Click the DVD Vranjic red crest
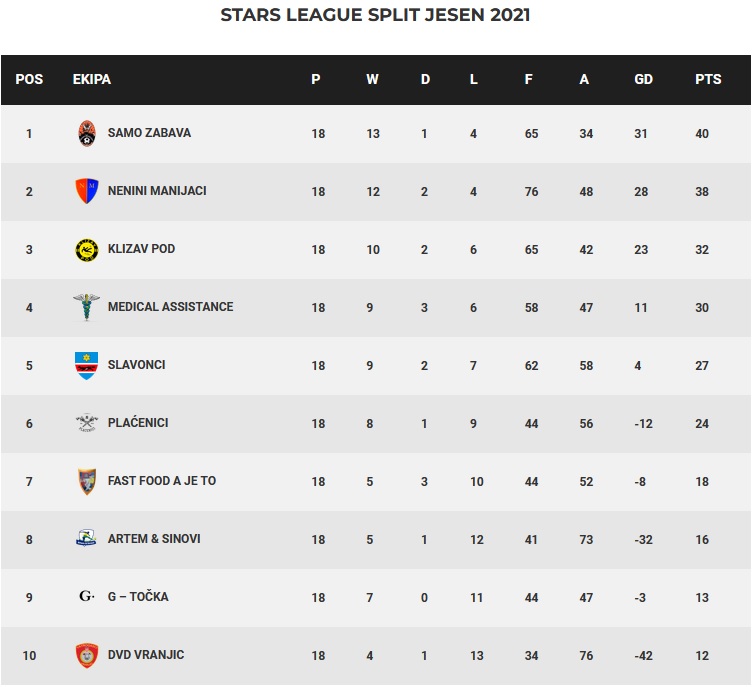The height and width of the screenshot is (687, 754). (87, 655)
